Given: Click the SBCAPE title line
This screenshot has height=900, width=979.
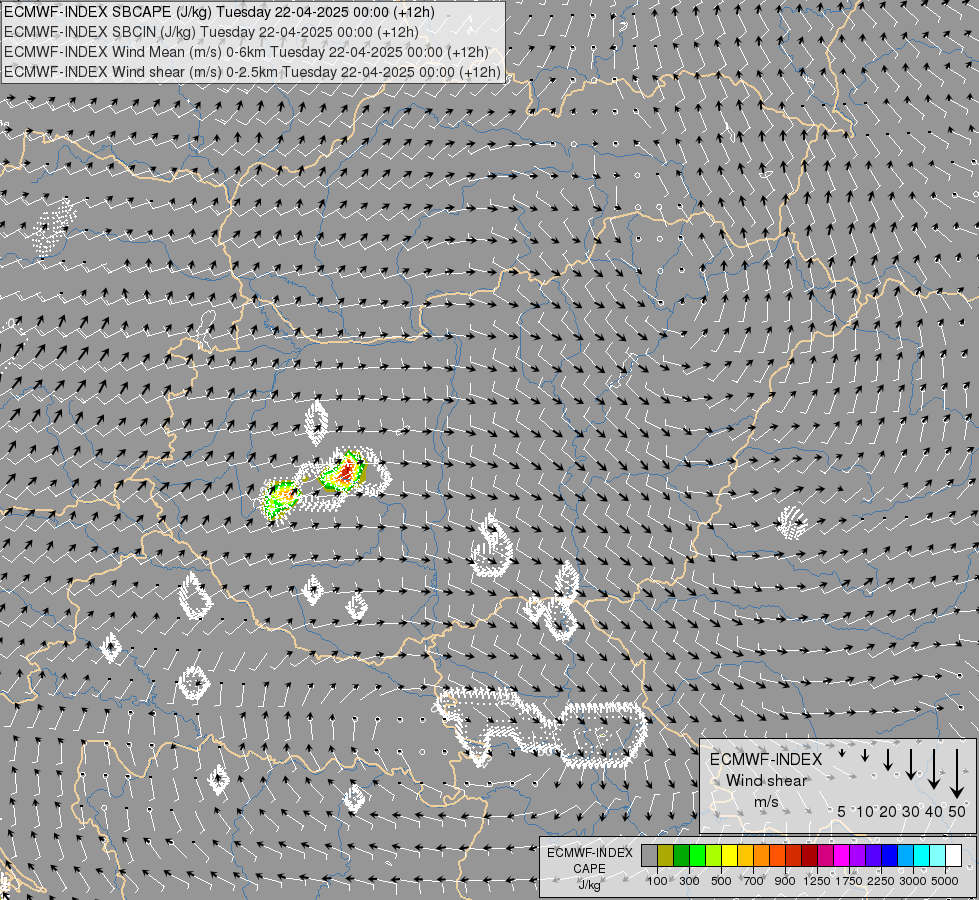Looking at the screenshot, I should coord(219,12).
